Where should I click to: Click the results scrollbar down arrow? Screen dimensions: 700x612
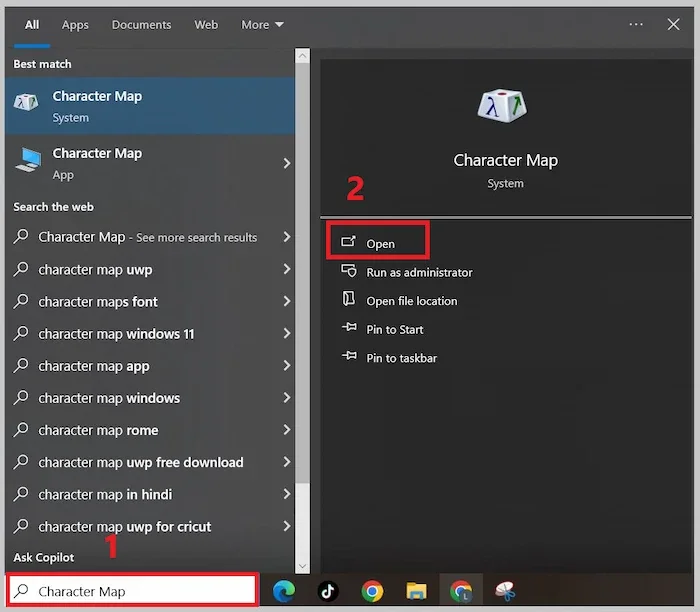[302, 566]
